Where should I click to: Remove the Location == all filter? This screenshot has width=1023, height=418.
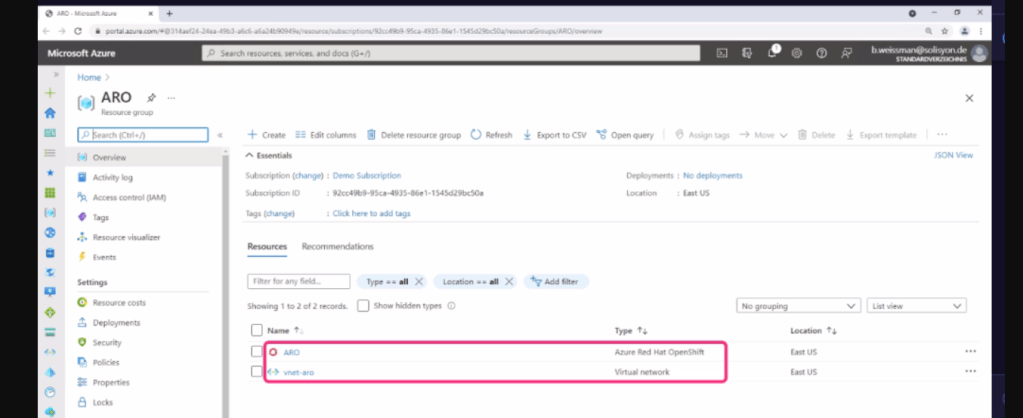tap(509, 282)
